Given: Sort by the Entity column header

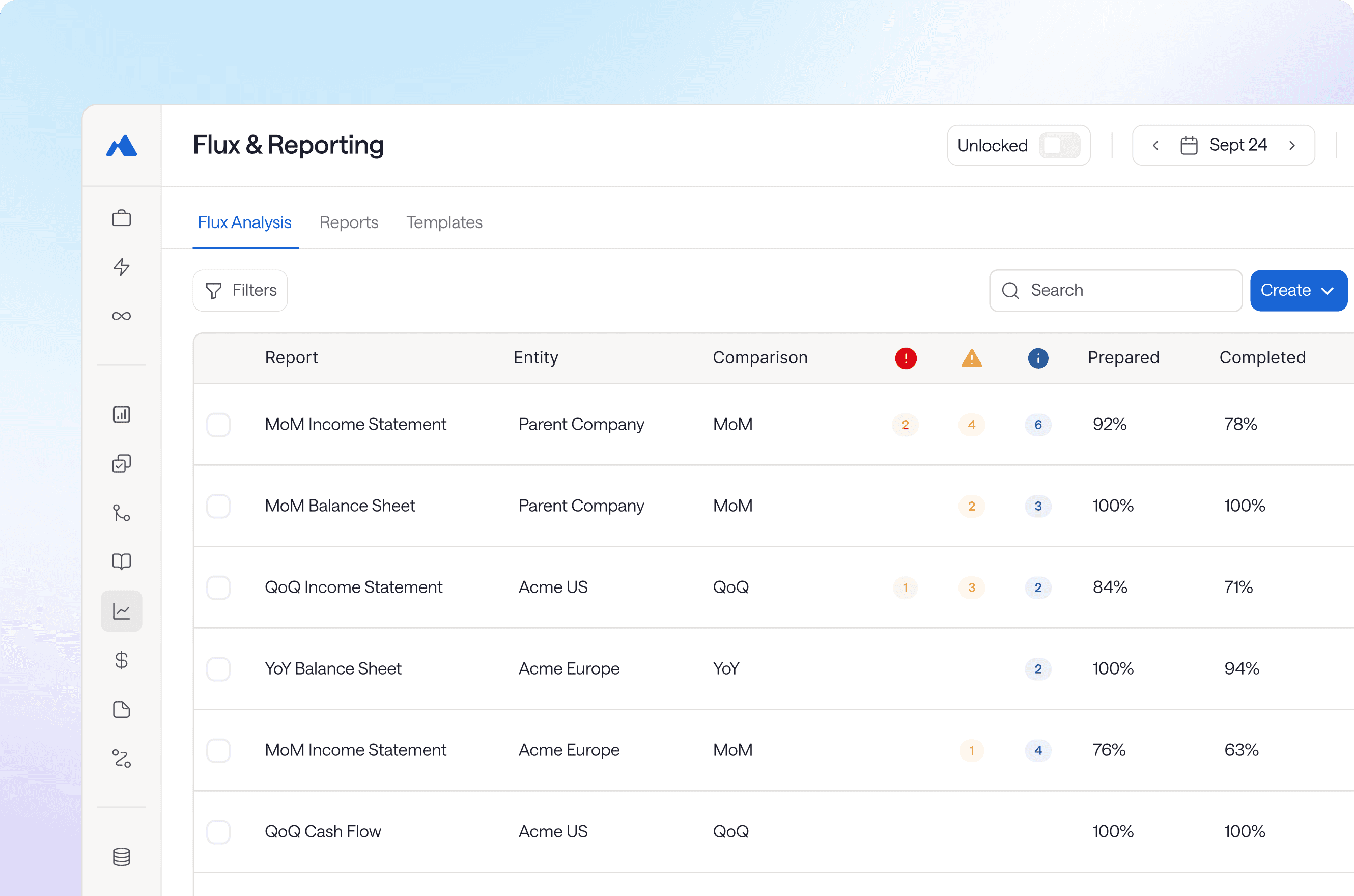Looking at the screenshot, I should point(536,358).
